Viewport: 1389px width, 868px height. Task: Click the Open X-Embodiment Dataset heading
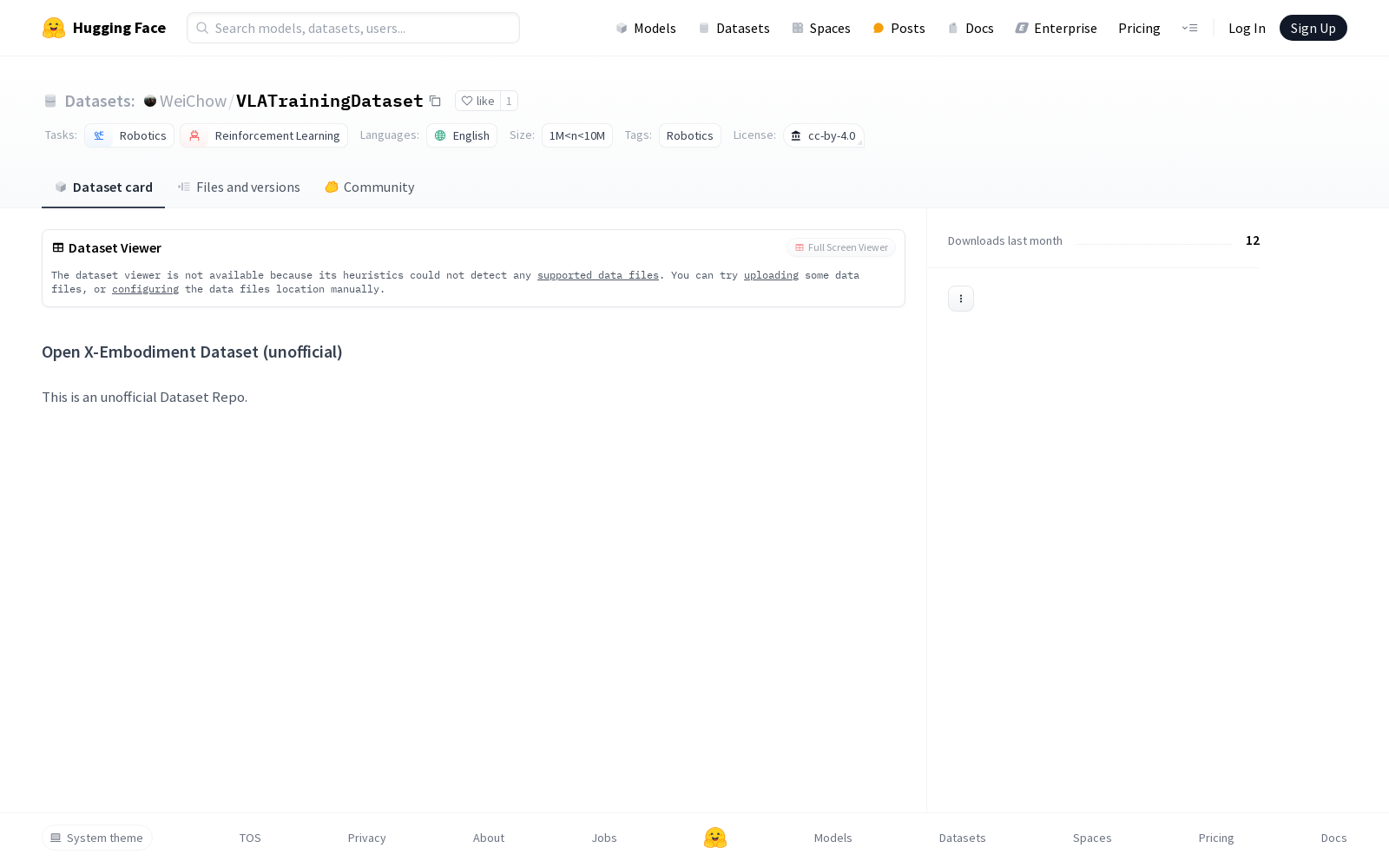[x=192, y=352]
